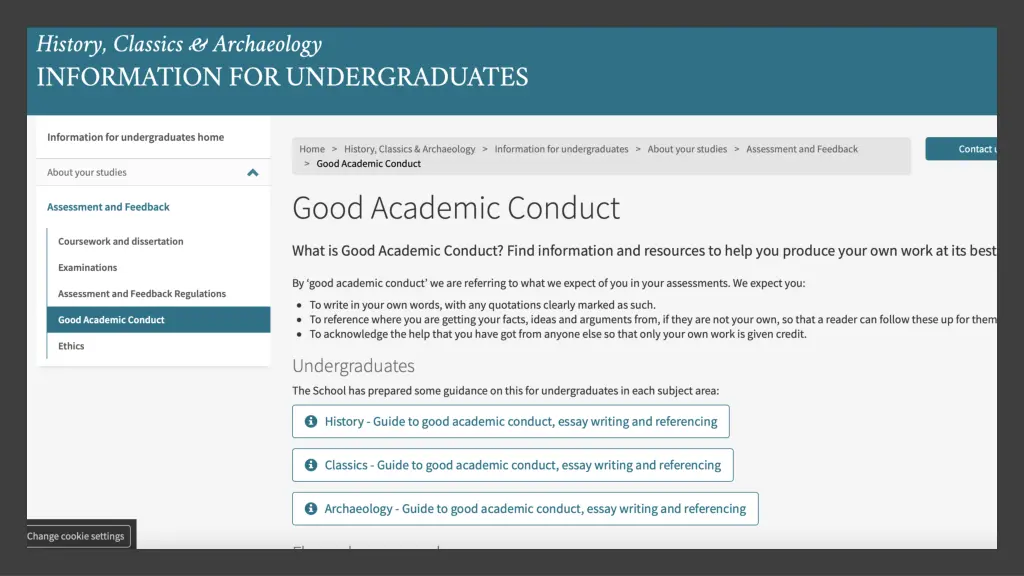
Task: Click the History, Classics & Archaeology header title
Action: 179,44
